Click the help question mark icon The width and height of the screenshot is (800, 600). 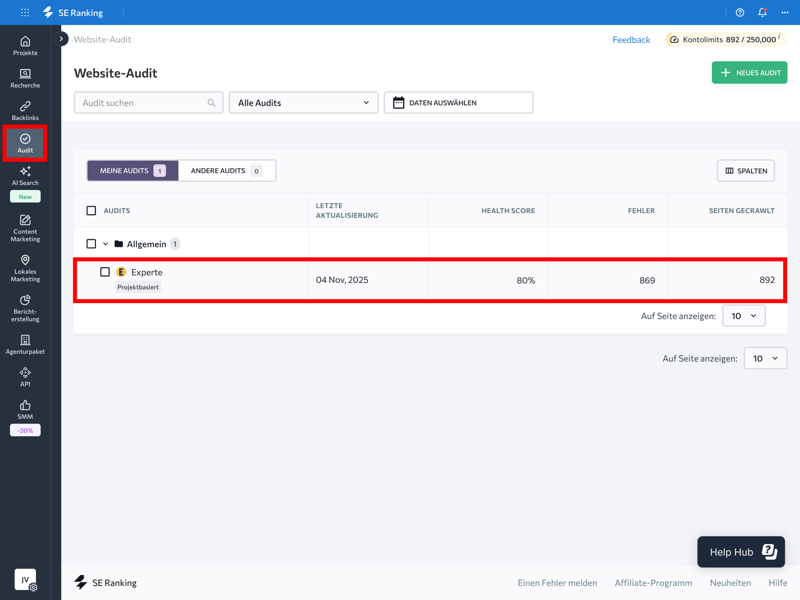pos(740,13)
